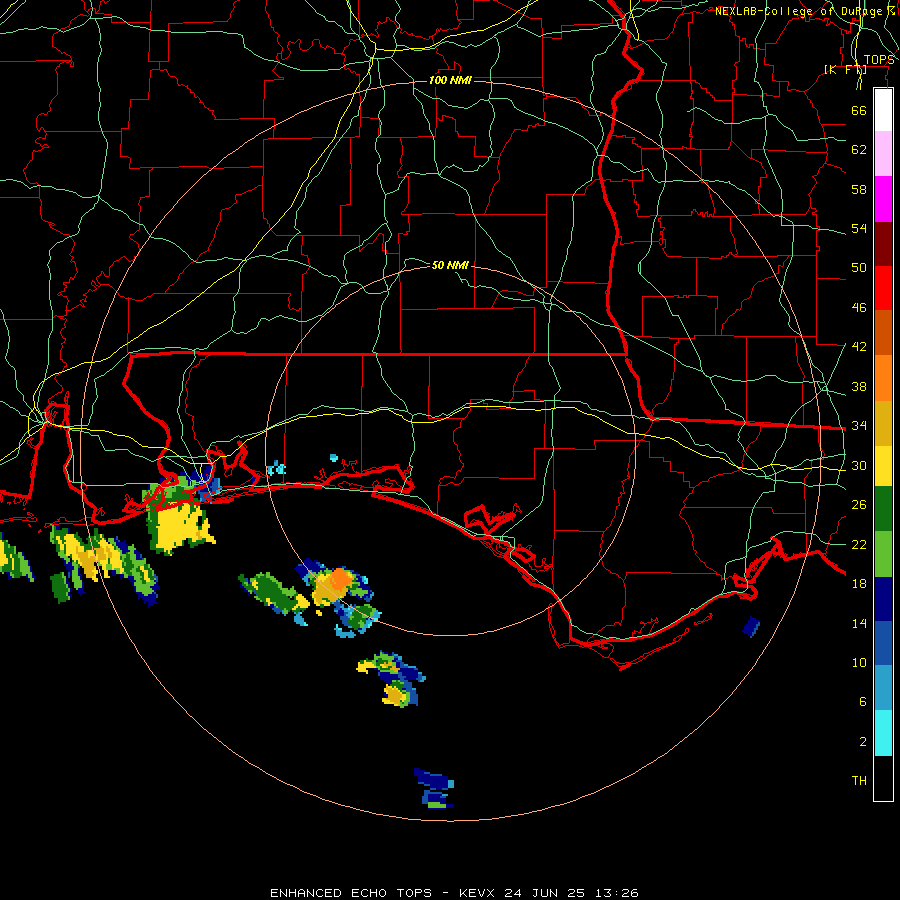Click the magenta 58 kft legend swatch

coord(883,199)
